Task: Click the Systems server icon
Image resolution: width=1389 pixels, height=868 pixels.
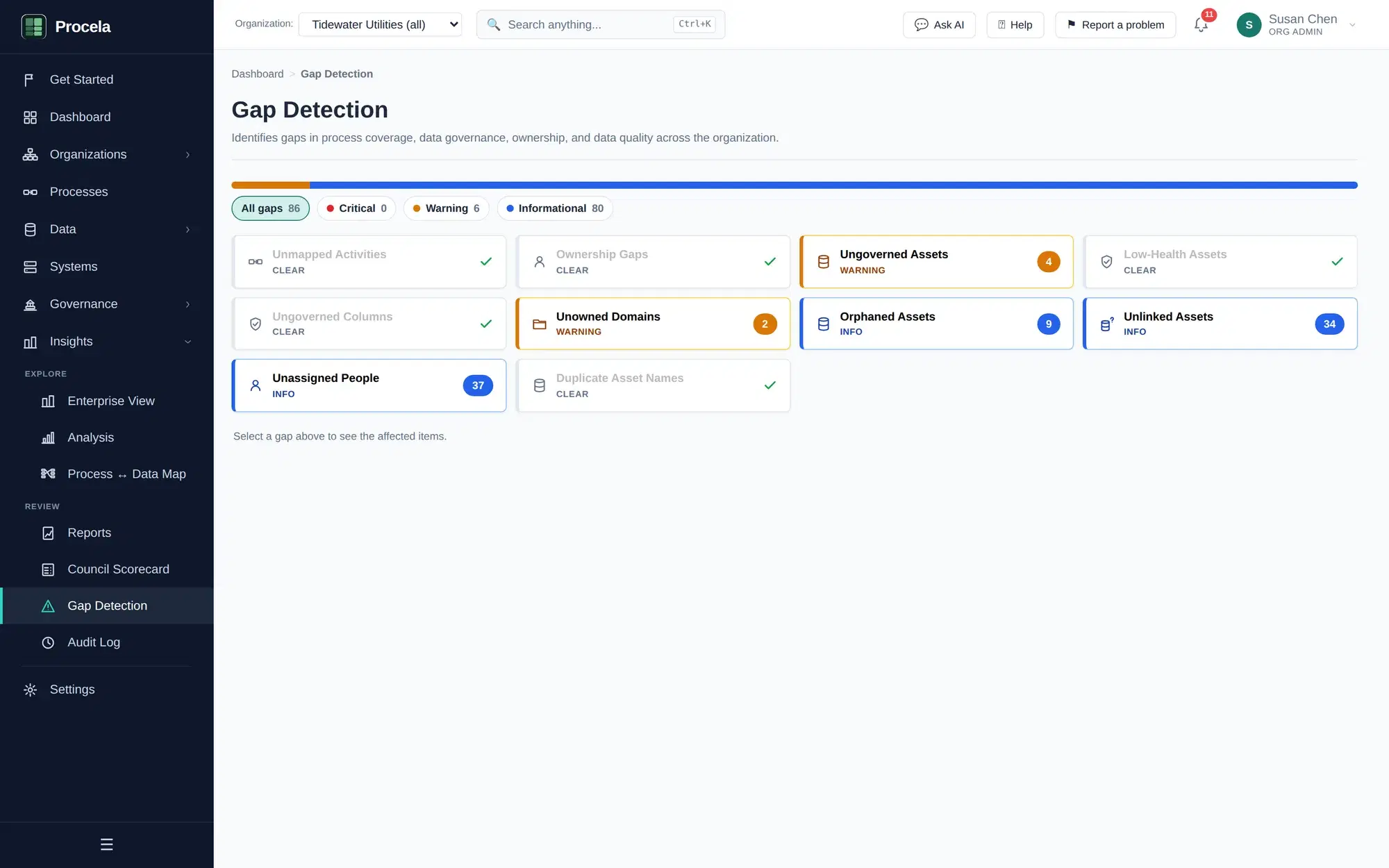Action: pos(30,267)
